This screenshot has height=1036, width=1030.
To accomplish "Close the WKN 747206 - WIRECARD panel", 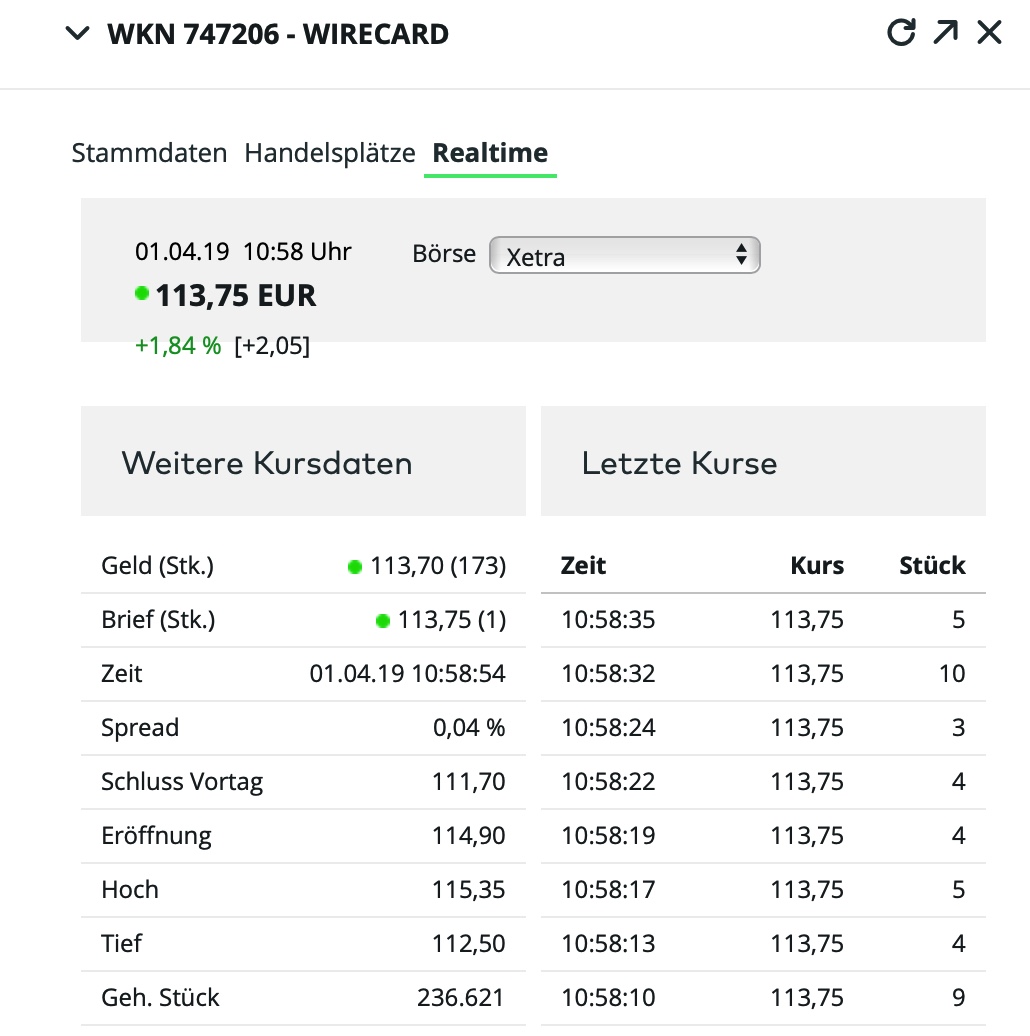I will pos(988,32).
